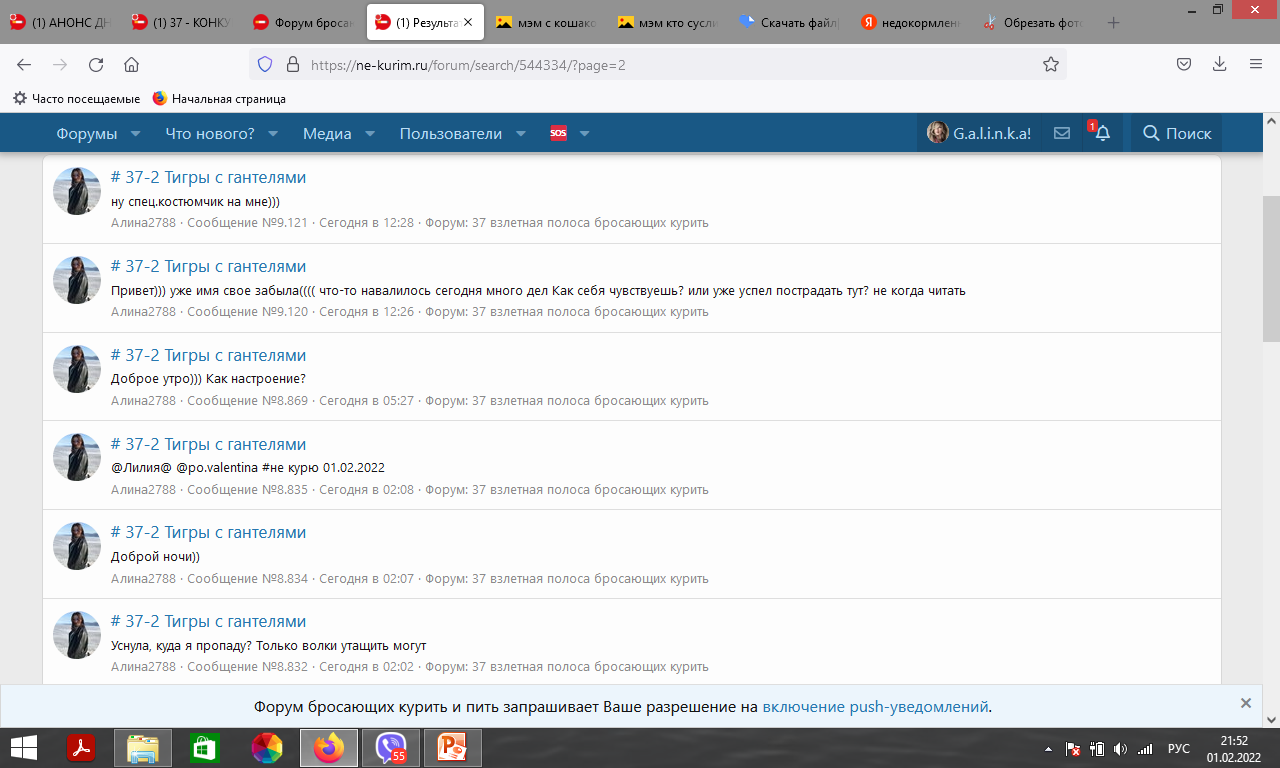Open the Что нового? navigation item
This screenshot has width=1280, height=768.
[210, 133]
